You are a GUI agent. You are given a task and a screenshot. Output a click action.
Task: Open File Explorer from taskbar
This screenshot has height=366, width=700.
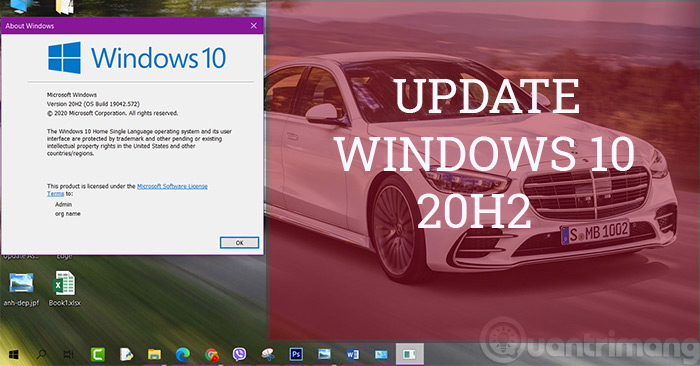[x=154, y=355]
